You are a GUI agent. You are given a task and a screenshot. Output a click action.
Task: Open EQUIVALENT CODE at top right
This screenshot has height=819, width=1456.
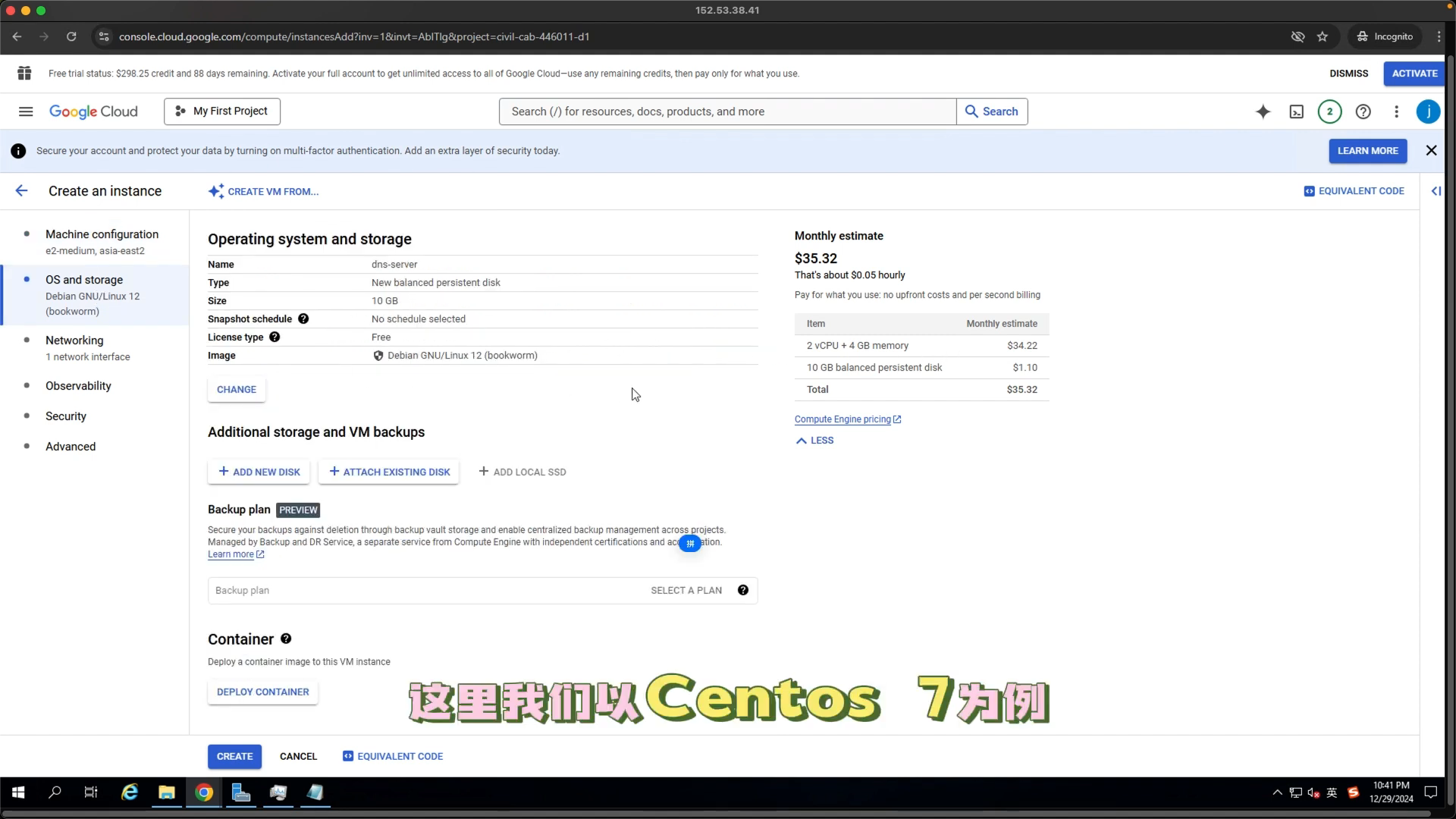[x=1354, y=191]
